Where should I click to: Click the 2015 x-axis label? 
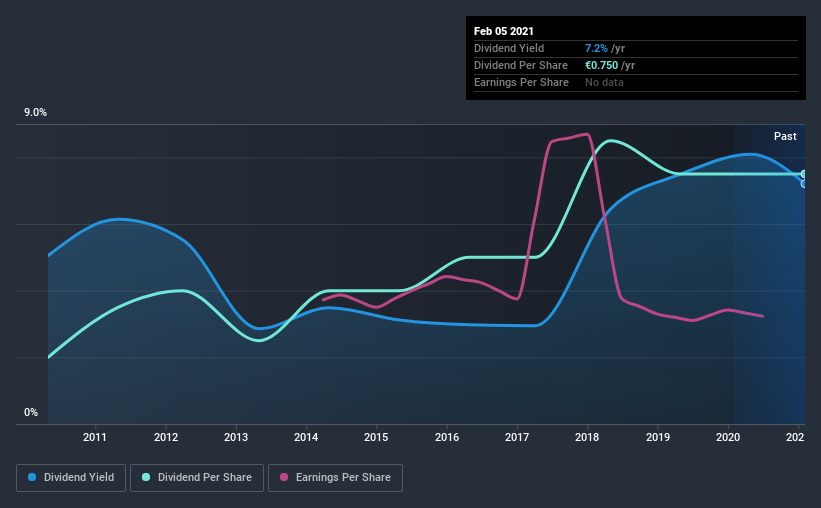[x=376, y=437]
